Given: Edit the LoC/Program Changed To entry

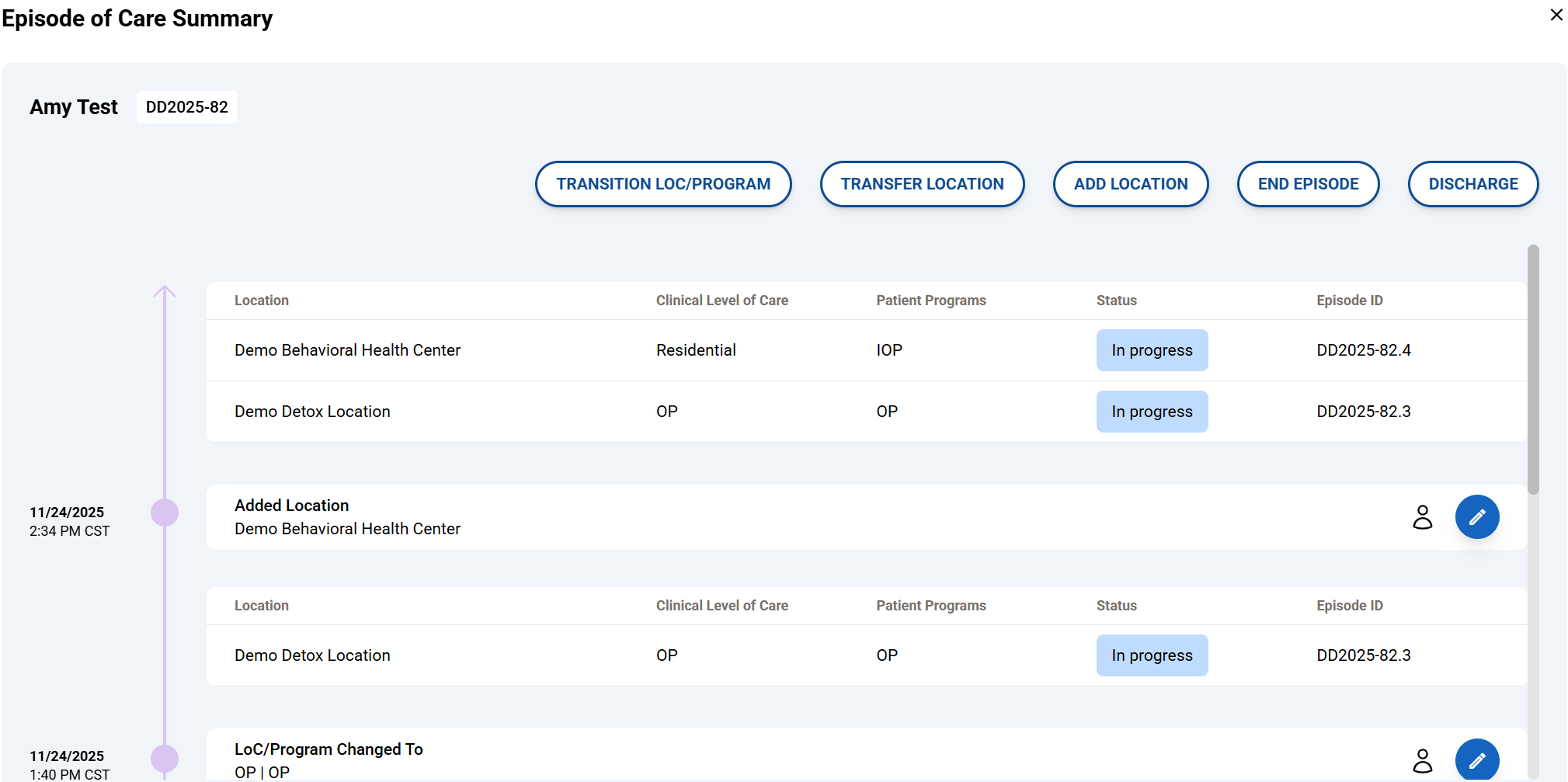Looking at the screenshot, I should (x=1476, y=760).
